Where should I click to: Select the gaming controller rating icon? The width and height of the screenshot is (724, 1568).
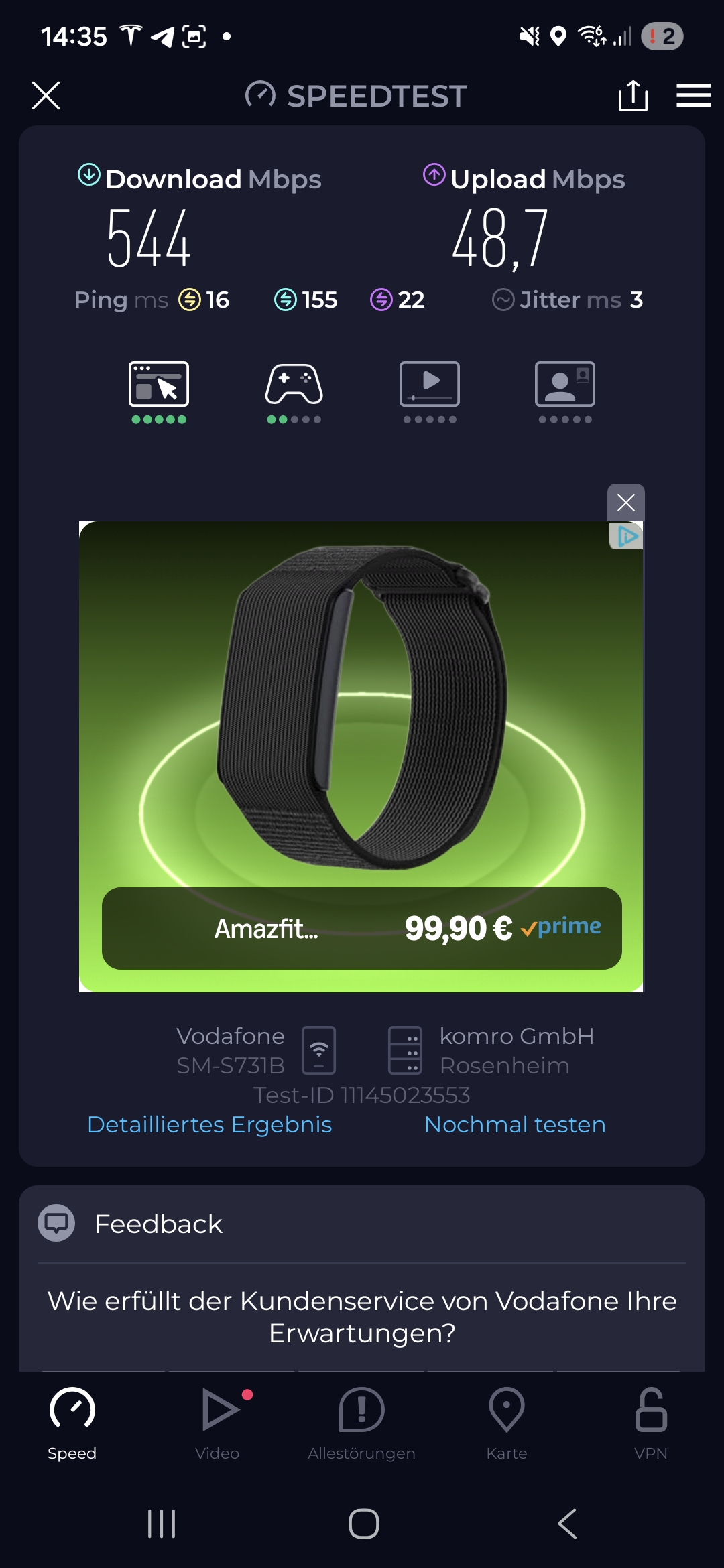pos(294,392)
